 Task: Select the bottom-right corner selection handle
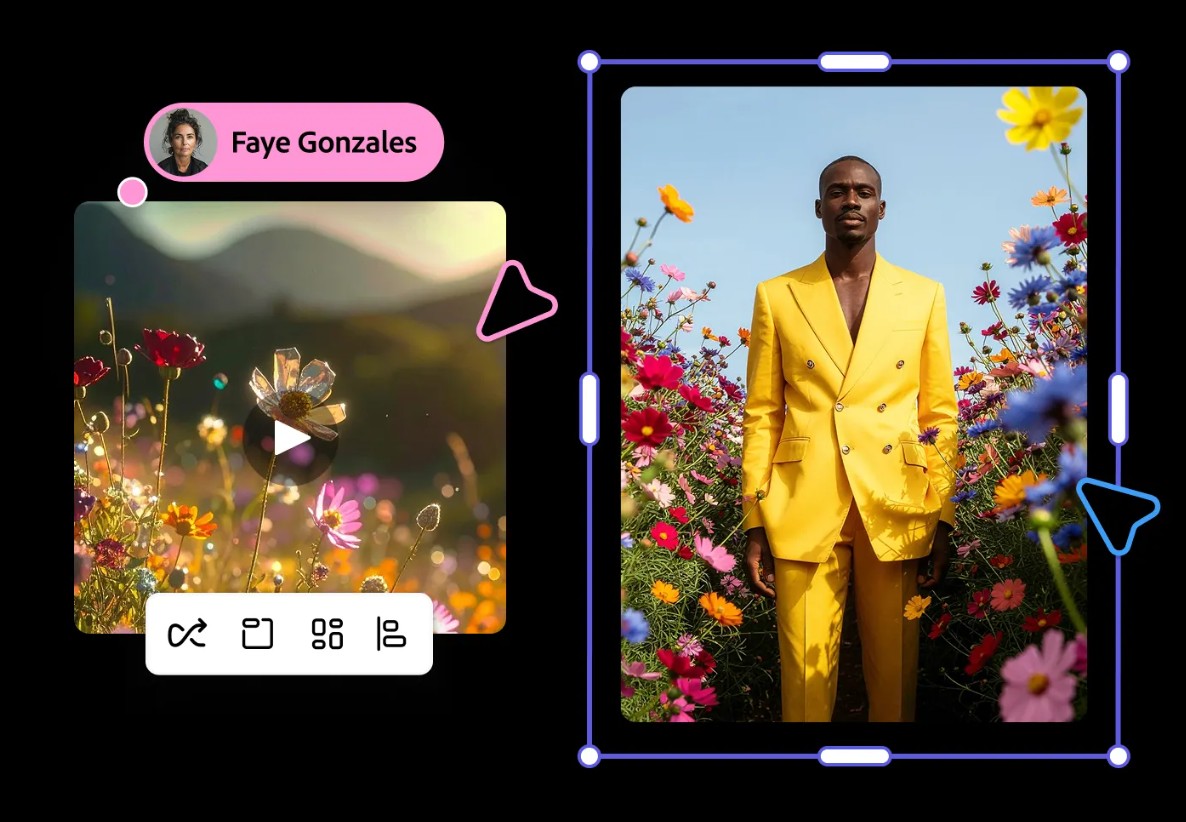click(1118, 756)
